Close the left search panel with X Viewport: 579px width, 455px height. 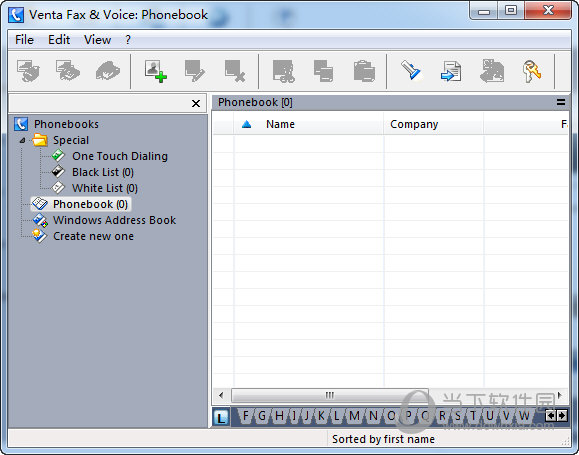click(196, 103)
